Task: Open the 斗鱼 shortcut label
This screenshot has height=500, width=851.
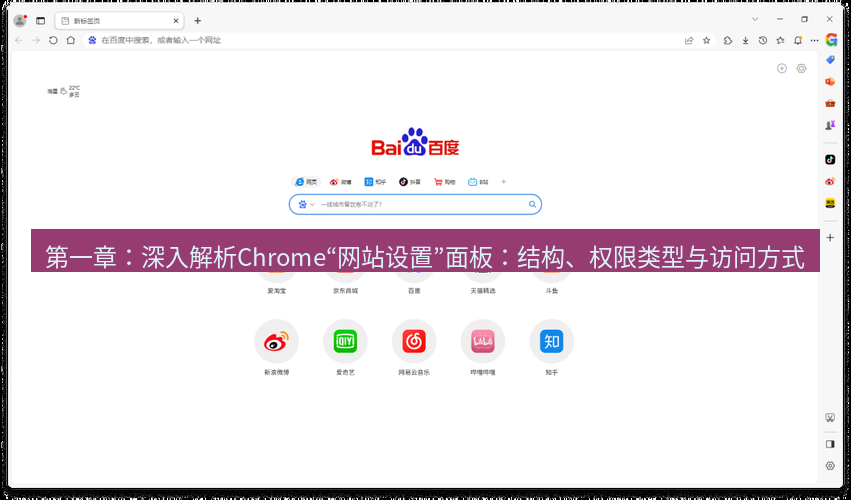Action: coord(551,291)
